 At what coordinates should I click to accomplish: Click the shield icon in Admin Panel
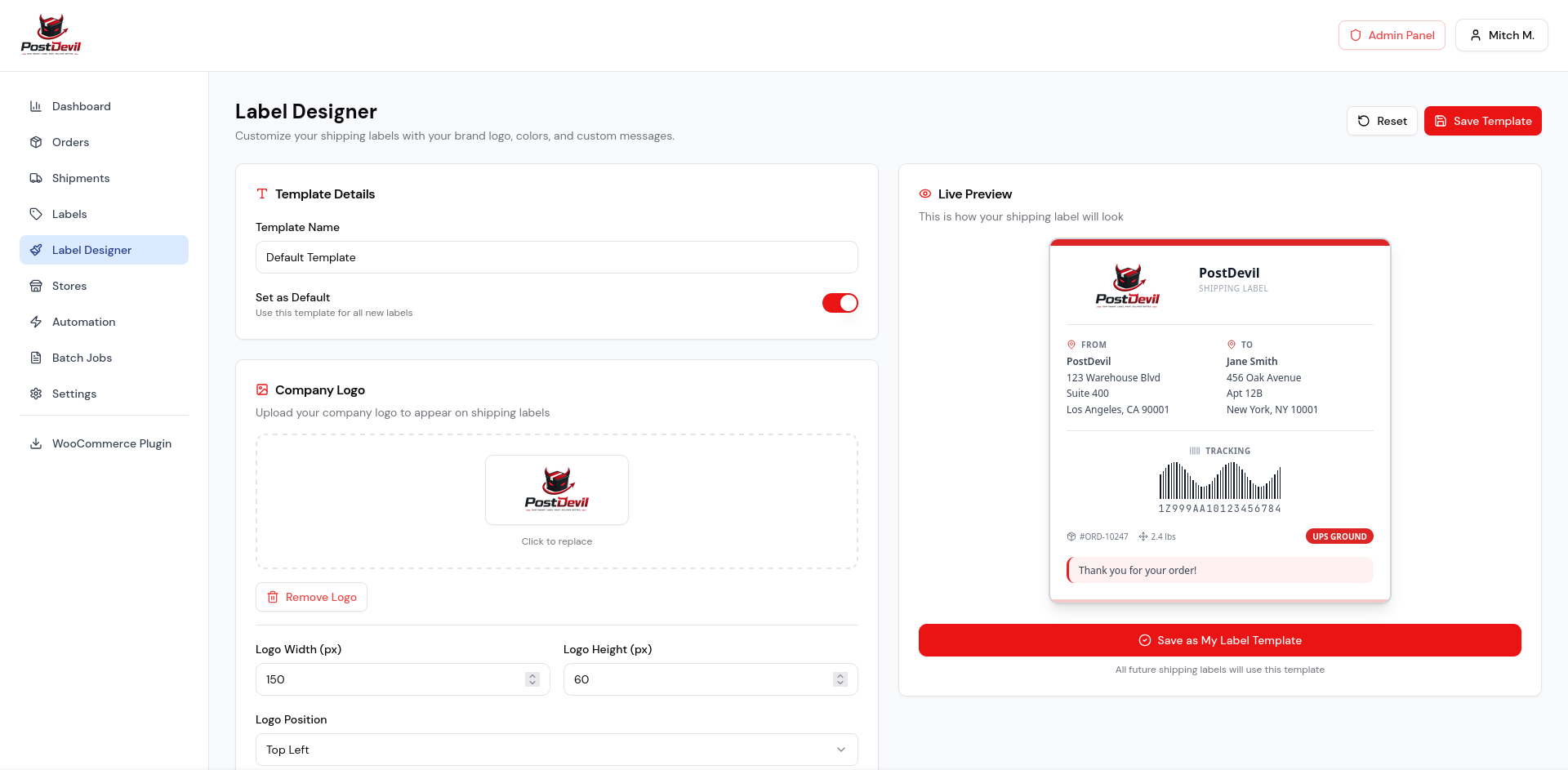click(x=1356, y=35)
